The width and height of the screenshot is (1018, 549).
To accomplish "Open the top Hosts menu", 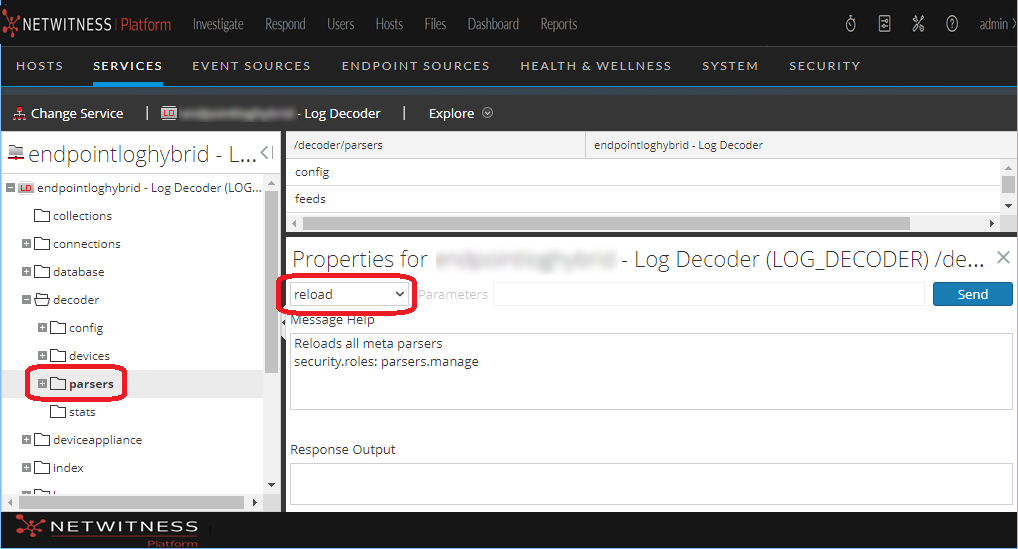I will (x=389, y=25).
